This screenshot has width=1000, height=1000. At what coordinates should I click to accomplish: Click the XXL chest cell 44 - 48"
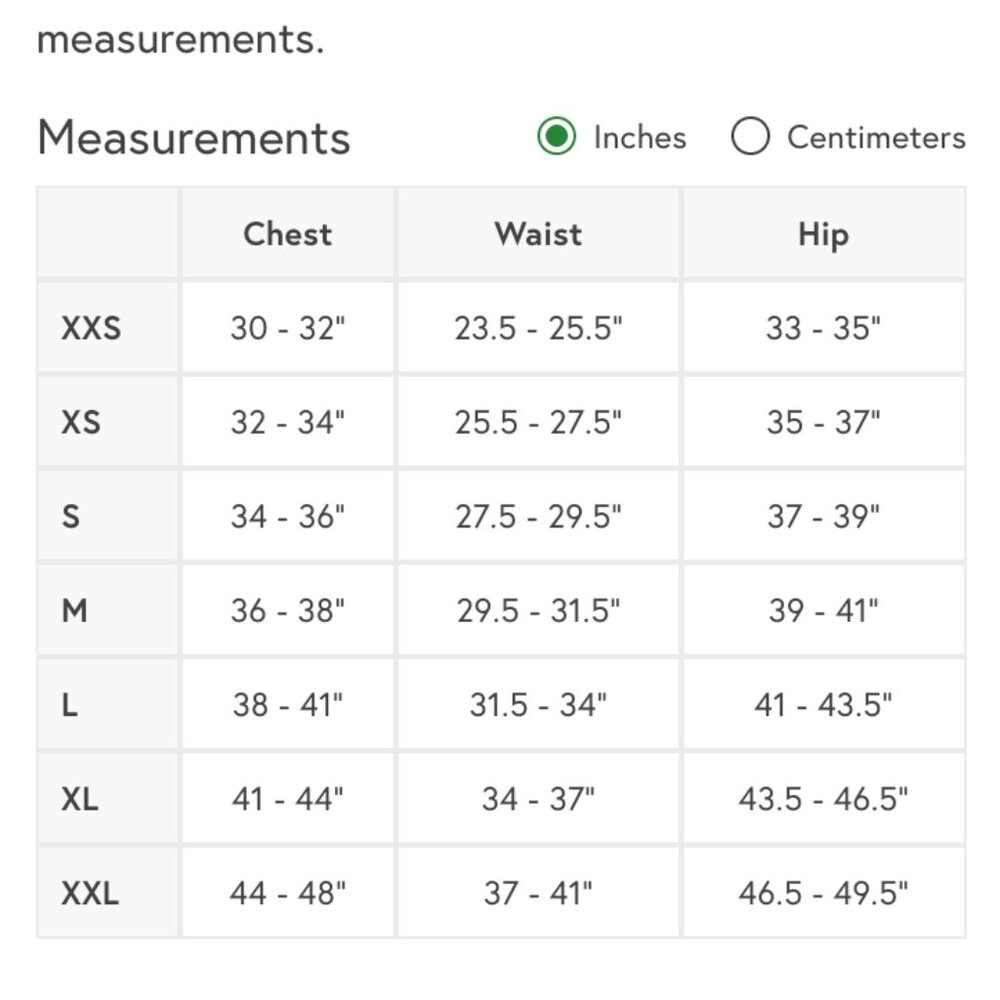point(288,893)
